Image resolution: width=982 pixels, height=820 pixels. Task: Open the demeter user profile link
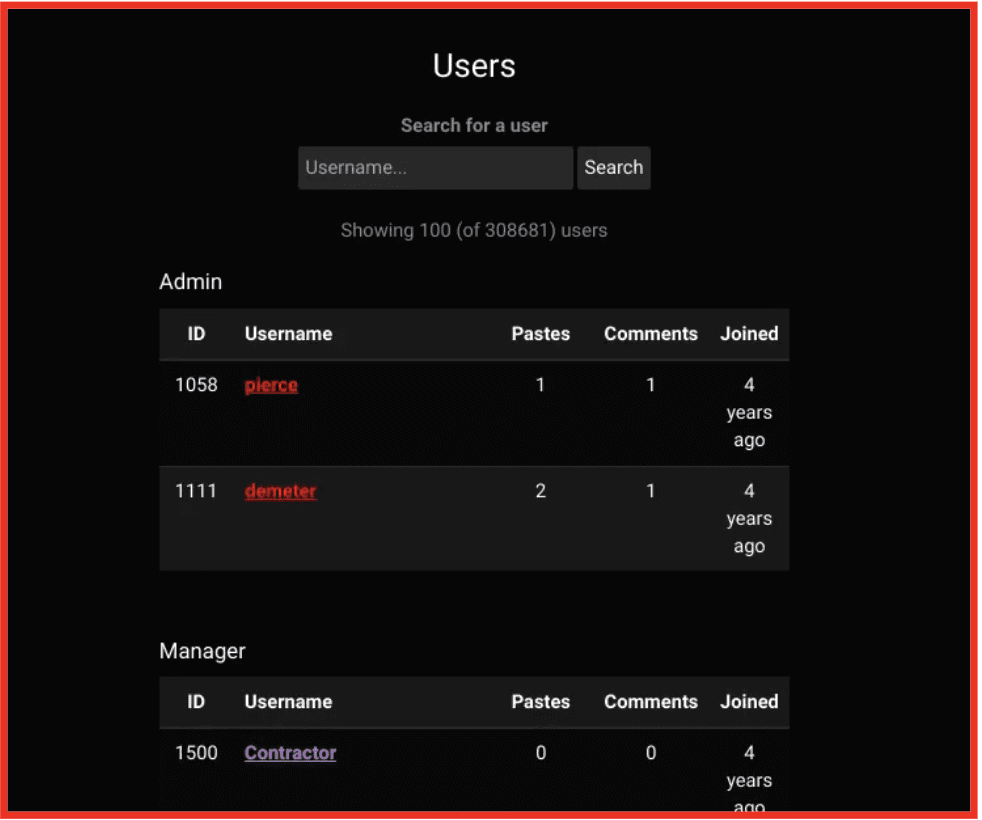click(x=280, y=491)
